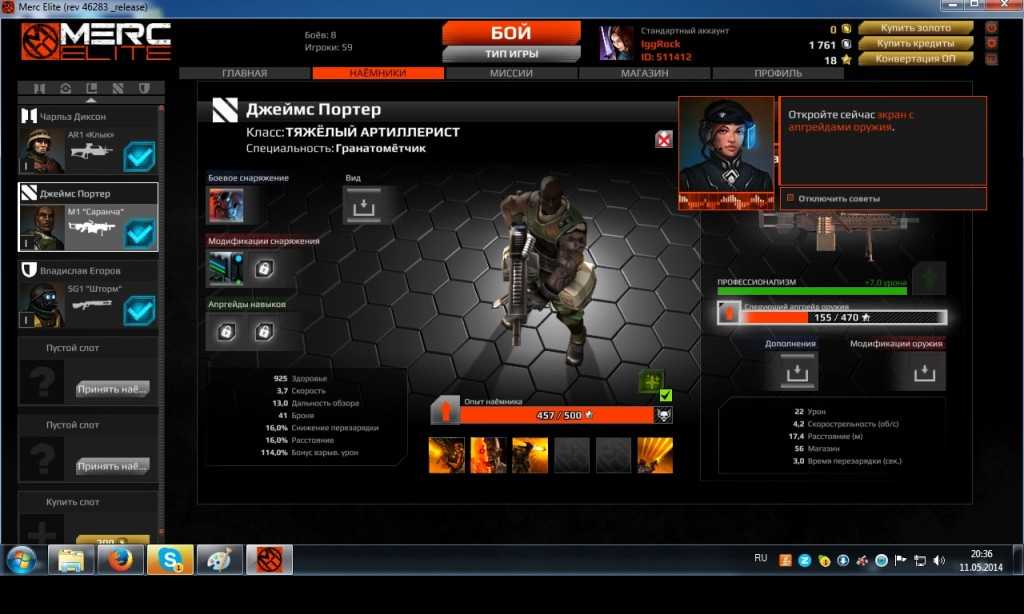Toggle Чарльз Диксон selection checkbox
The image size is (1024, 614).
(x=138, y=157)
